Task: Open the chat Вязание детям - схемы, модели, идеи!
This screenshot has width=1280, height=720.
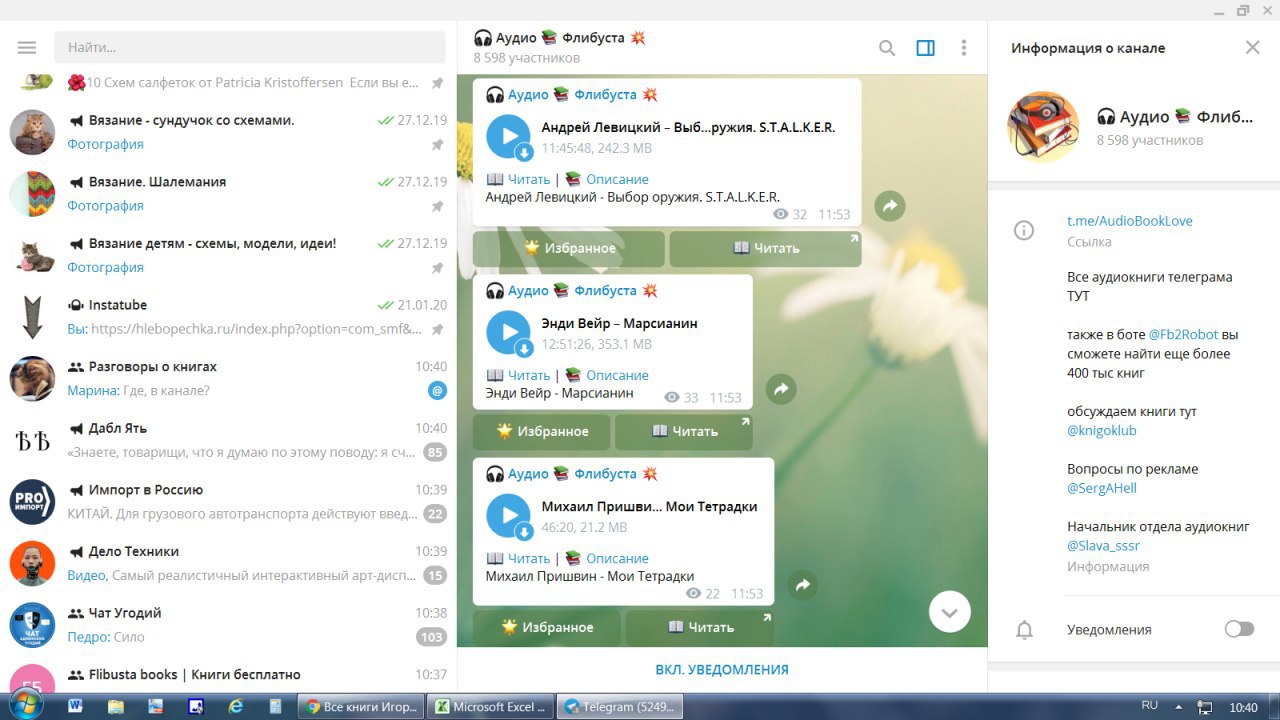Action: pos(228,255)
